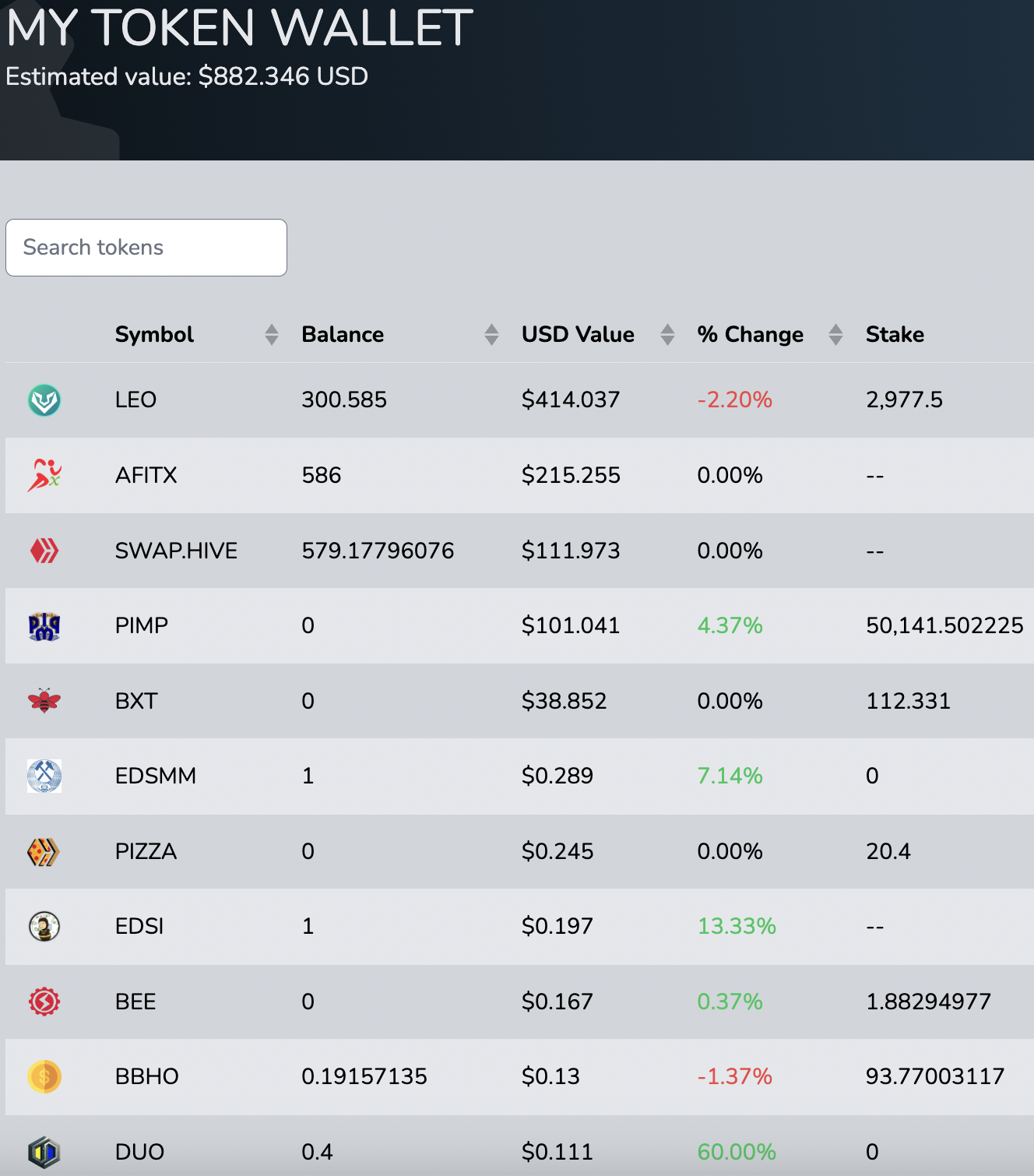This screenshot has height=1176, width=1034.
Task: Select the DUO token icon
Action: click(x=44, y=1152)
